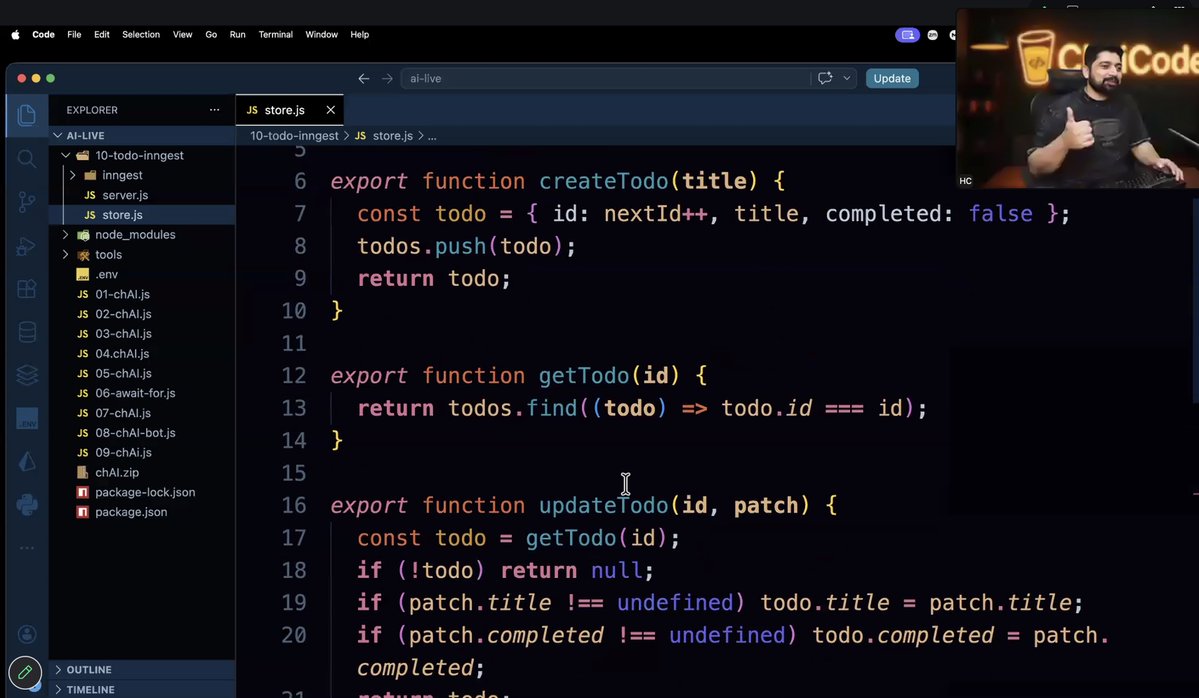Open the Code application menu
1199x698 pixels.
coord(43,34)
